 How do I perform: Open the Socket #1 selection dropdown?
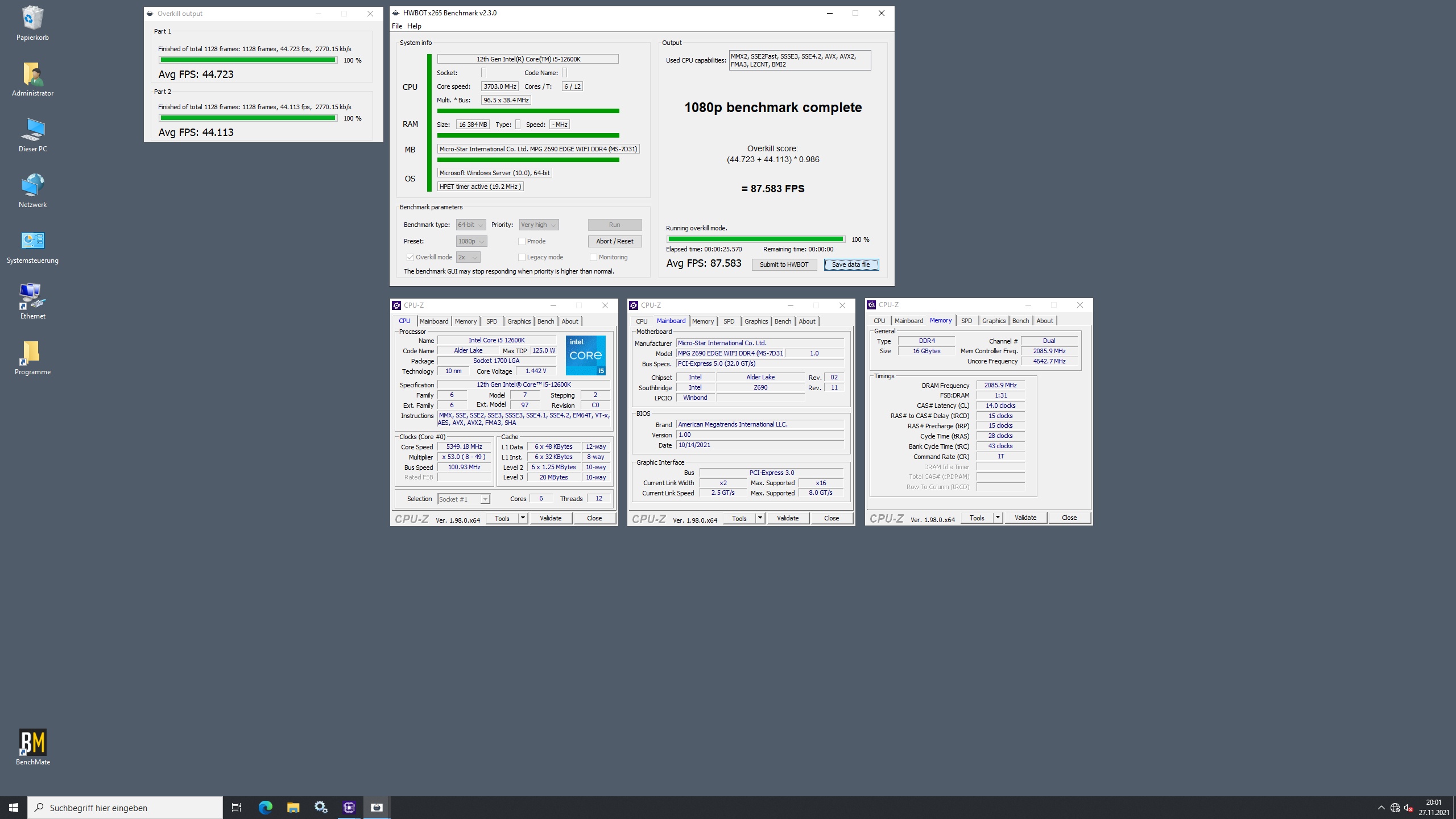pyautogui.click(x=464, y=499)
